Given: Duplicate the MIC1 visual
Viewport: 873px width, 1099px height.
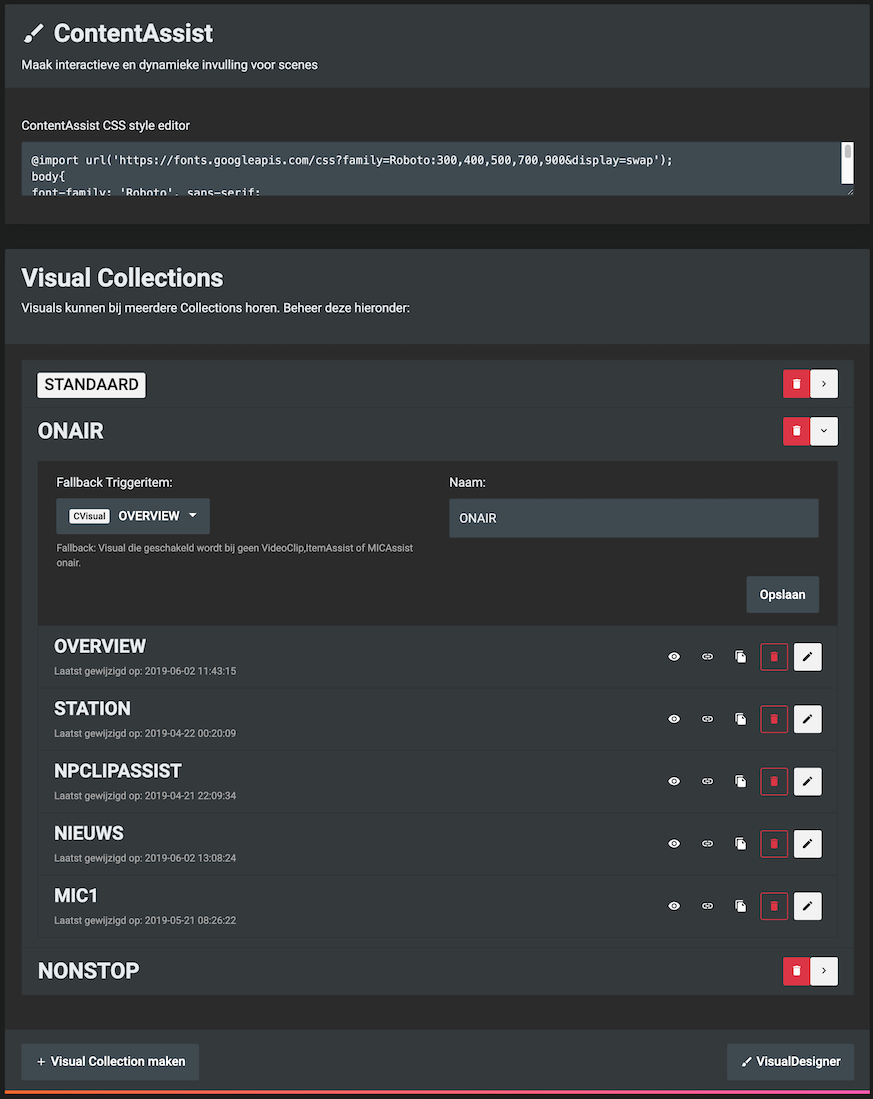Looking at the screenshot, I should 741,906.
